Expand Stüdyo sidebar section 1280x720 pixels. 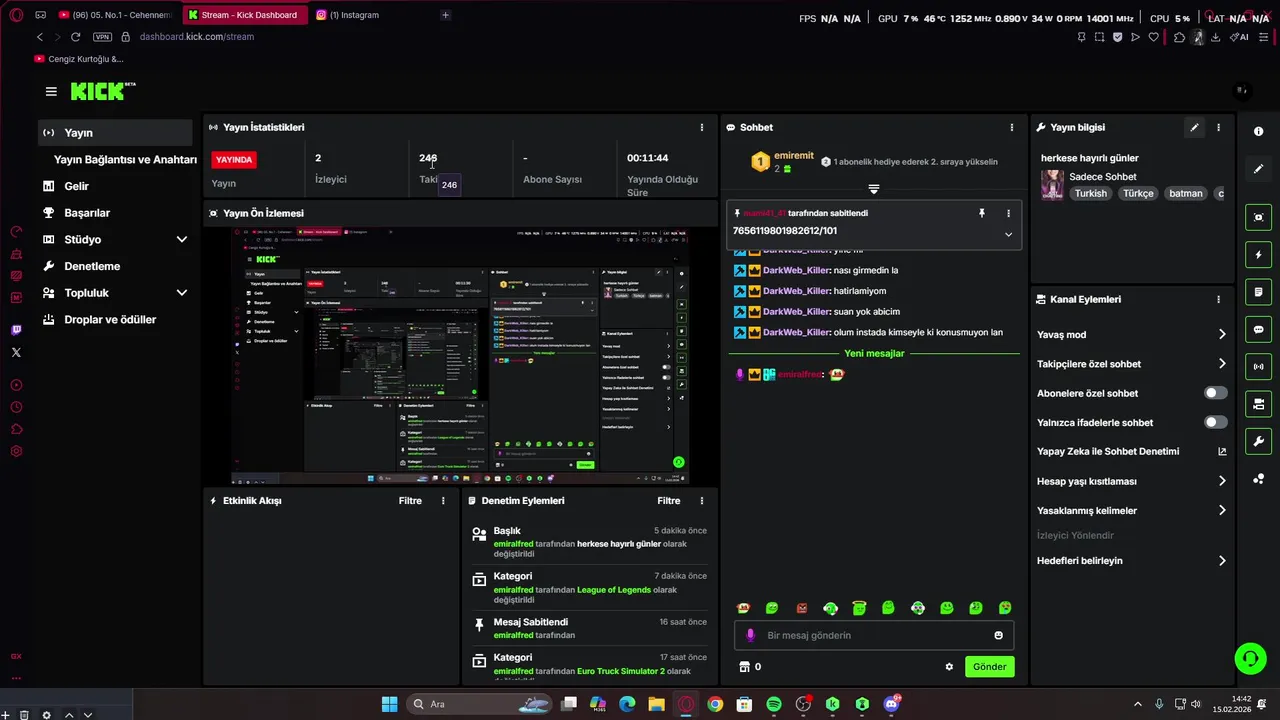(x=181, y=239)
